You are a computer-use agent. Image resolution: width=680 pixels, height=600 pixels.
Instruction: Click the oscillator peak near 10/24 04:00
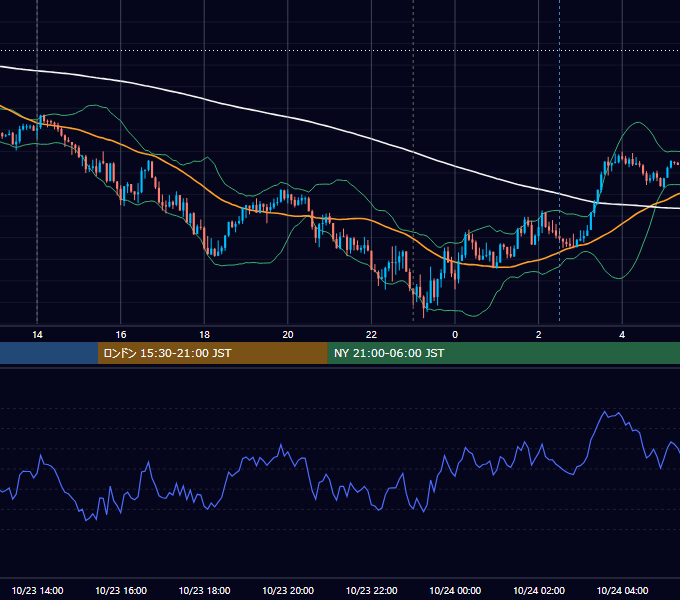click(x=605, y=411)
